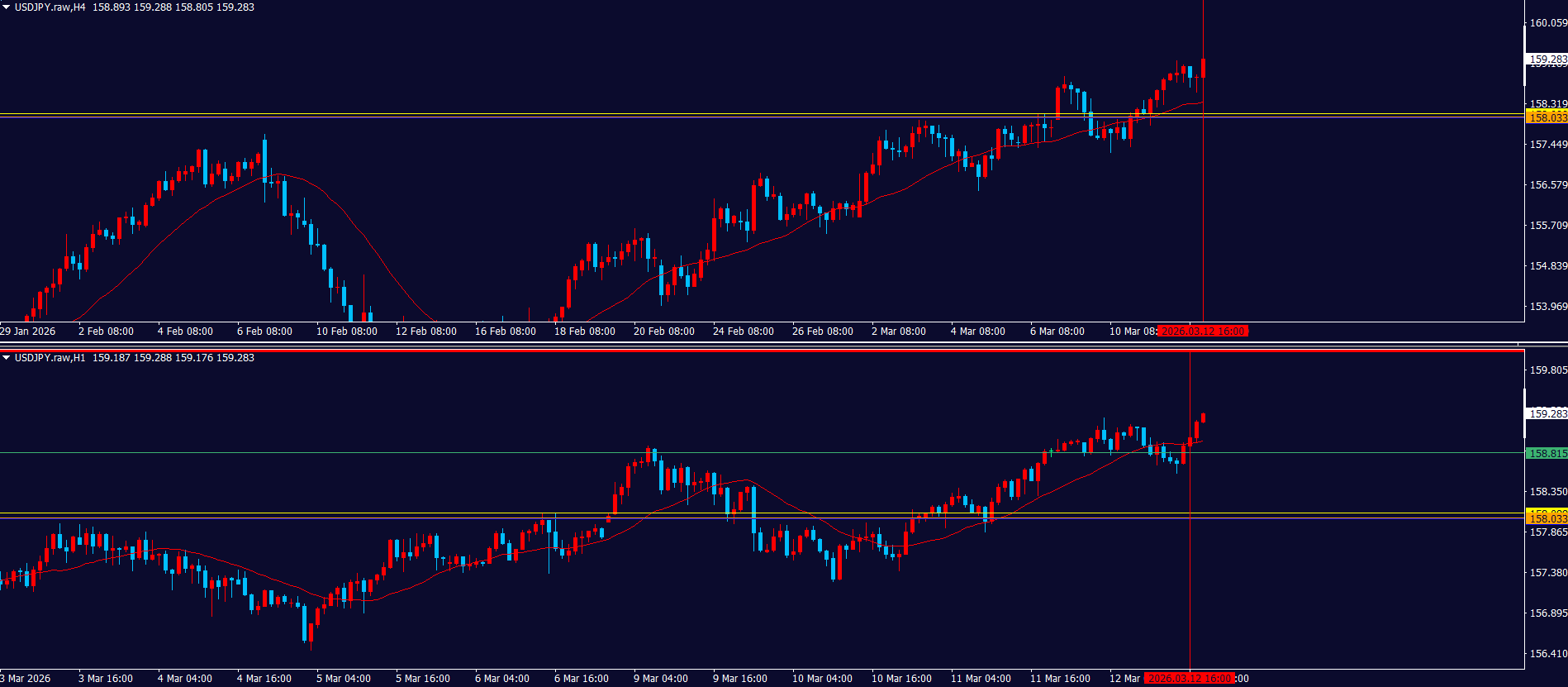This screenshot has height=687, width=1568.
Task: Click the 9 Mar 04:00 label on H1 time axis
Action: [660, 679]
